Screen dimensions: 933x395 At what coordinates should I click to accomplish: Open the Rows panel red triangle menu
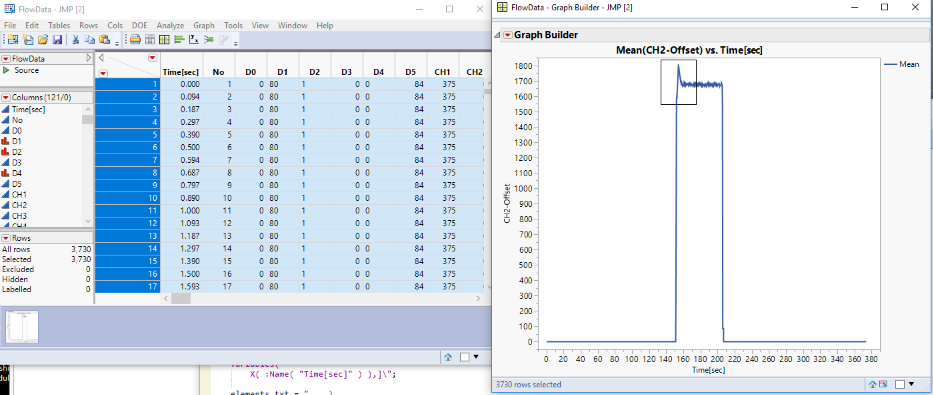[5, 238]
